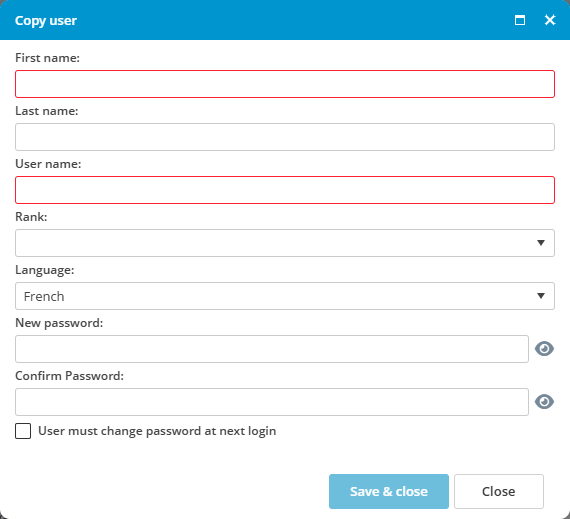Enable User must change password at next login
The image size is (570, 519).
[x=23, y=431]
